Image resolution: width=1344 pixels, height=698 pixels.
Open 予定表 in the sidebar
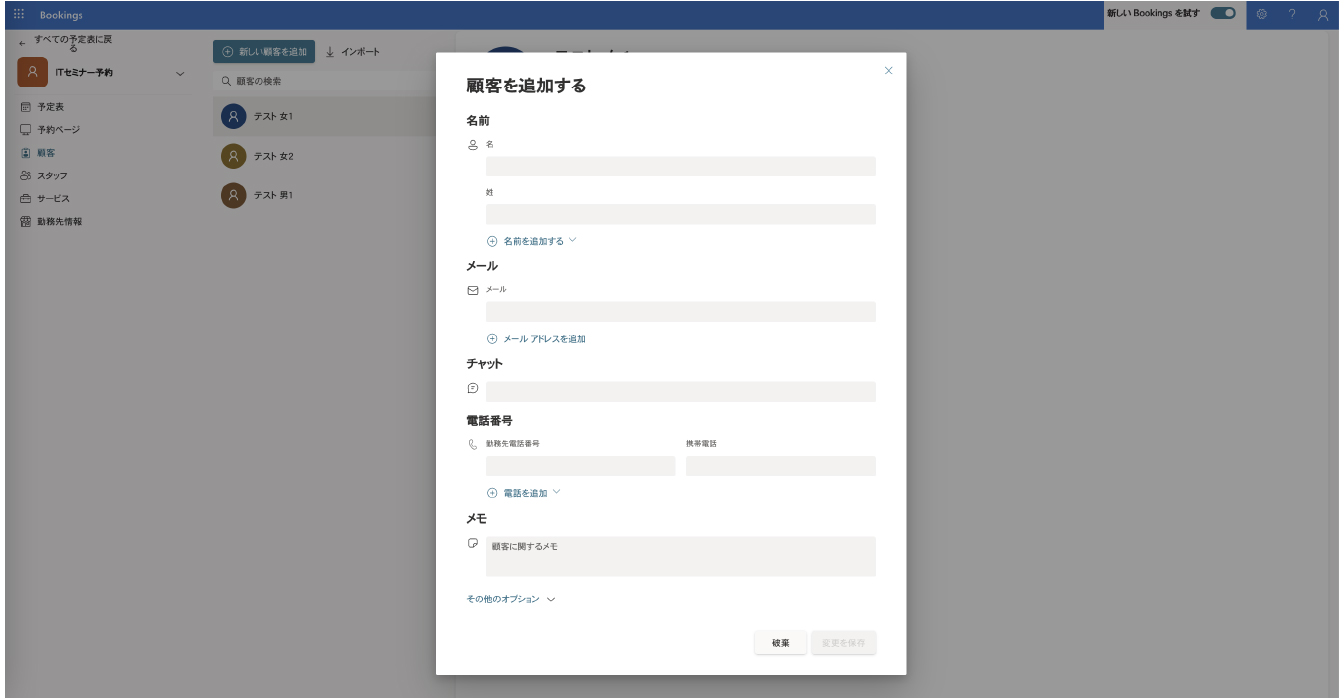click(51, 106)
